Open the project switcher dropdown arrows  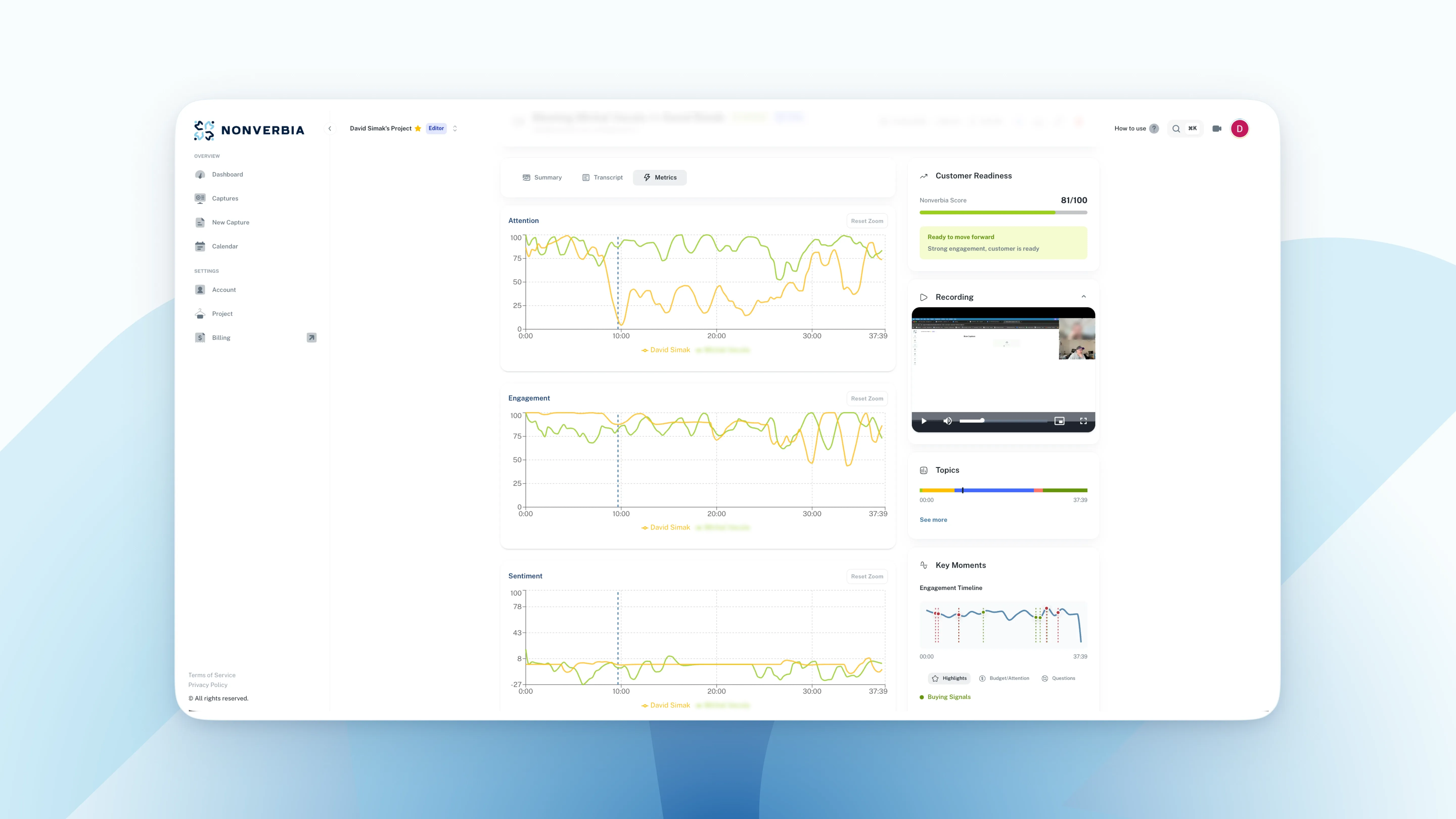[455, 129]
